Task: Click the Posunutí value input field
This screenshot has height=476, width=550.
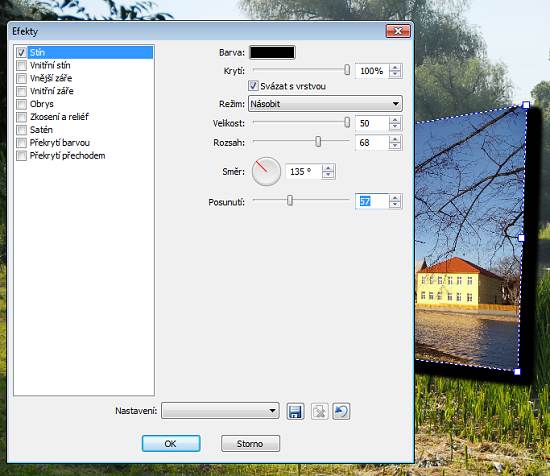Action: pos(372,201)
